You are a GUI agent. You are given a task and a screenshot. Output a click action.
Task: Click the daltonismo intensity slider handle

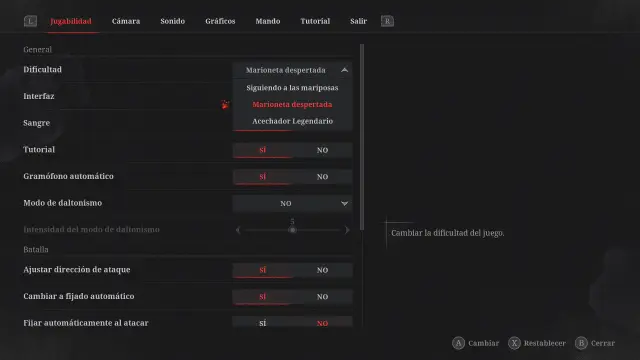point(292,230)
